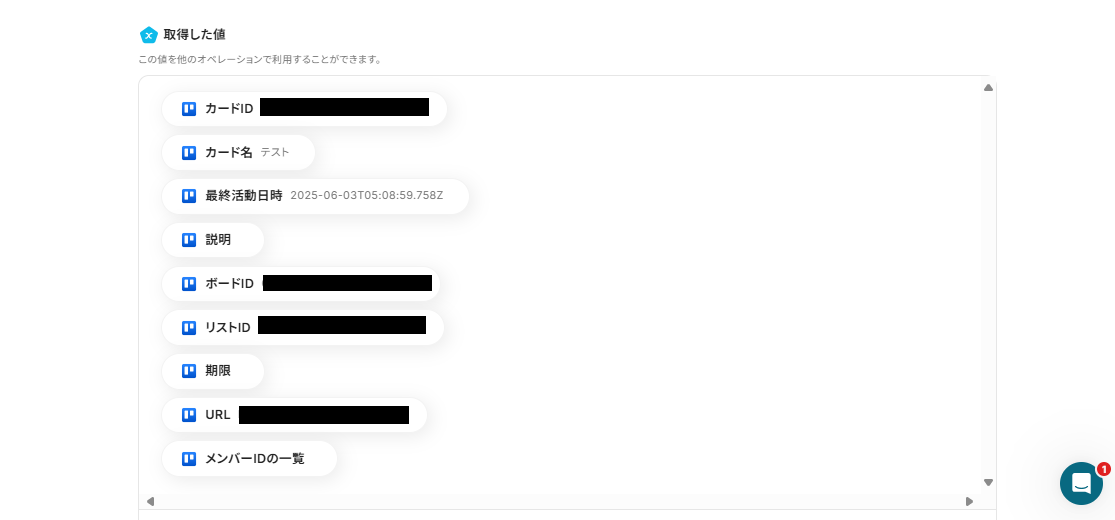Image resolution: width=1115 pixels, height=520 pixels.
Task: Select the メンバーIDの一覧 value chip
Action: [x=249, y=459]
